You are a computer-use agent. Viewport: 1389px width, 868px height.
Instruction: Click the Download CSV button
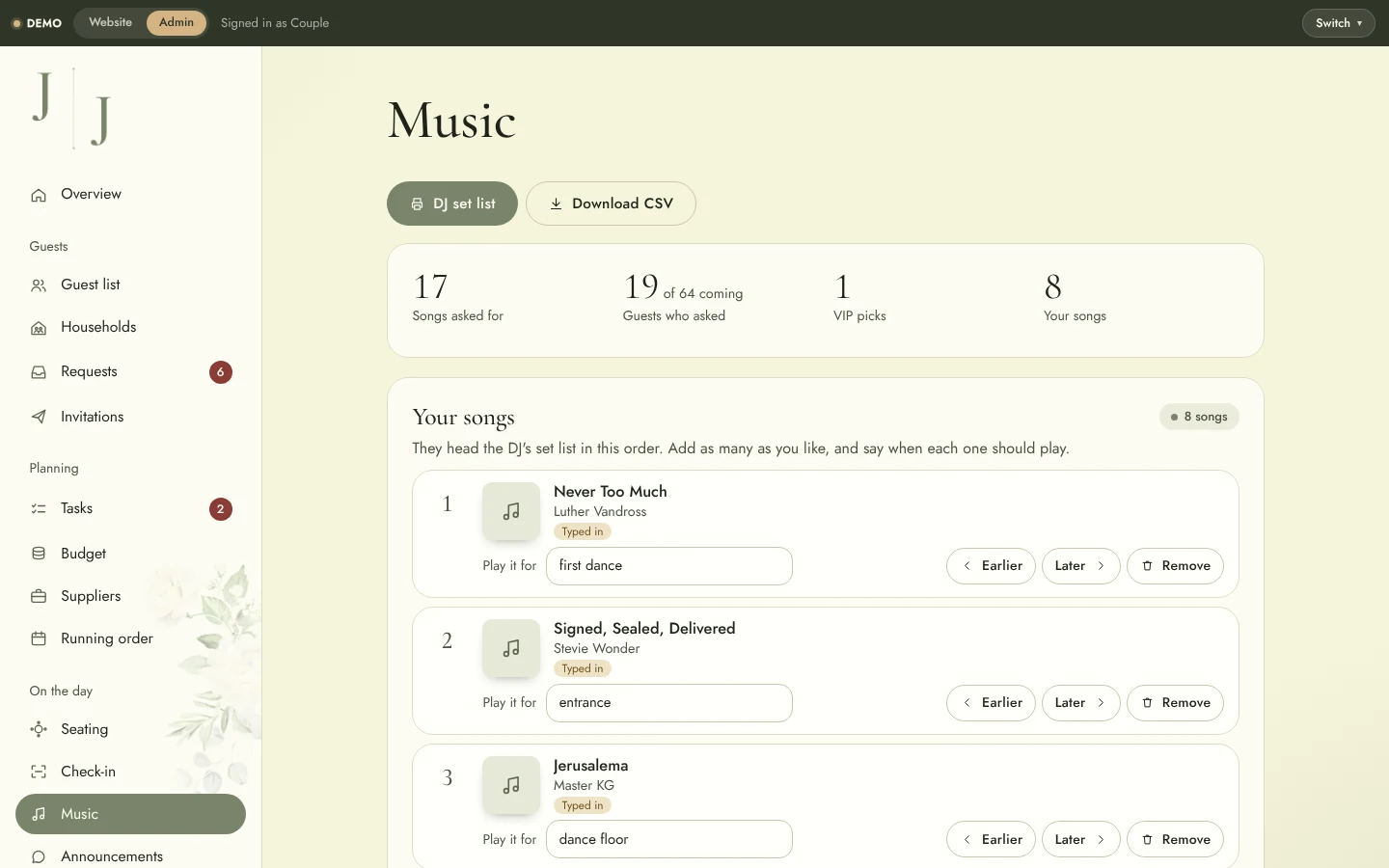(611, 203)
